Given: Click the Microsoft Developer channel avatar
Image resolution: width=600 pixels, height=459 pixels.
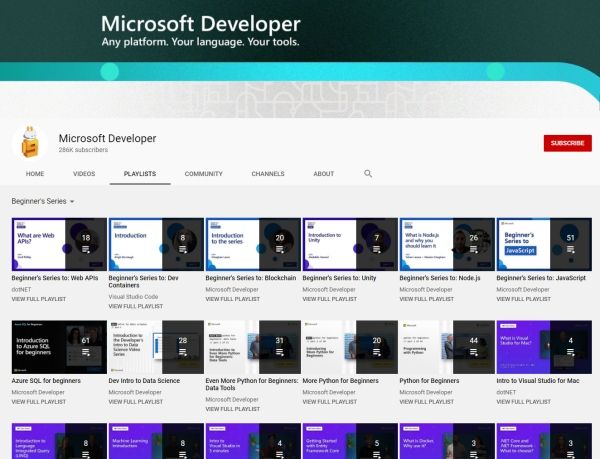Looking at the screenshot, I should point(30,143).
